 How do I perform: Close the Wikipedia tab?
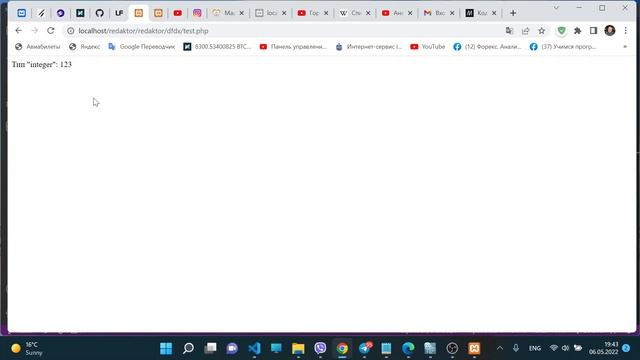[368, 13]
